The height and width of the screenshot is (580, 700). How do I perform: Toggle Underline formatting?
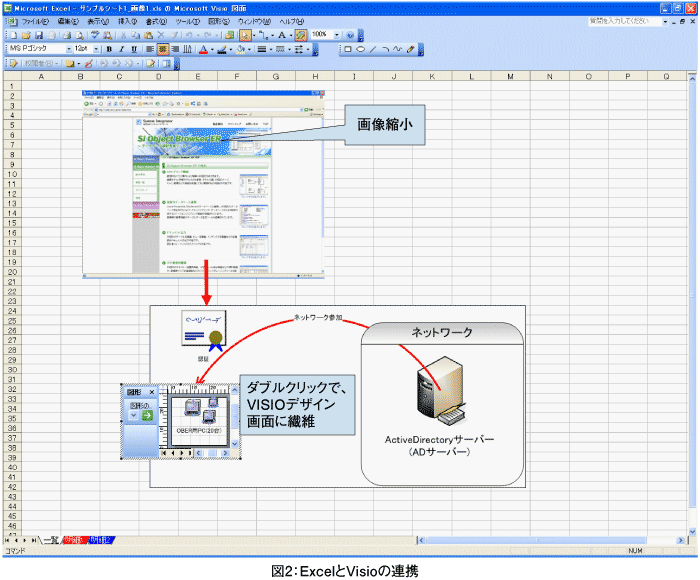(x=134, y=50)
